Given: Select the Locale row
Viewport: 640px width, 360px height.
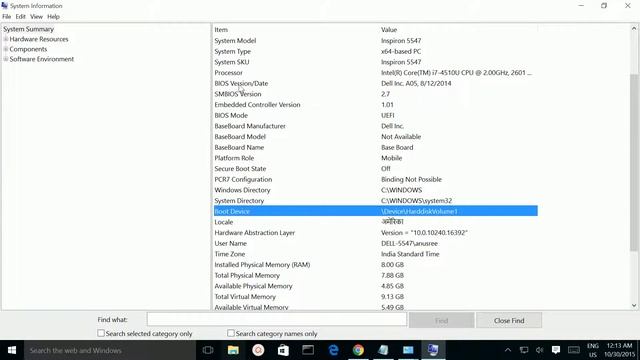Looking at the screenshot, I should click(x=376, y=222).
